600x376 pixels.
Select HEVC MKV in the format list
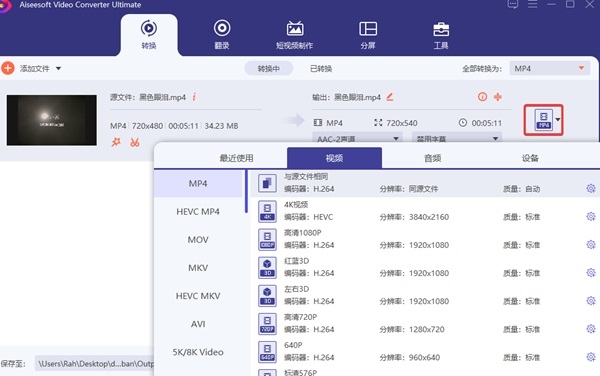198,296
